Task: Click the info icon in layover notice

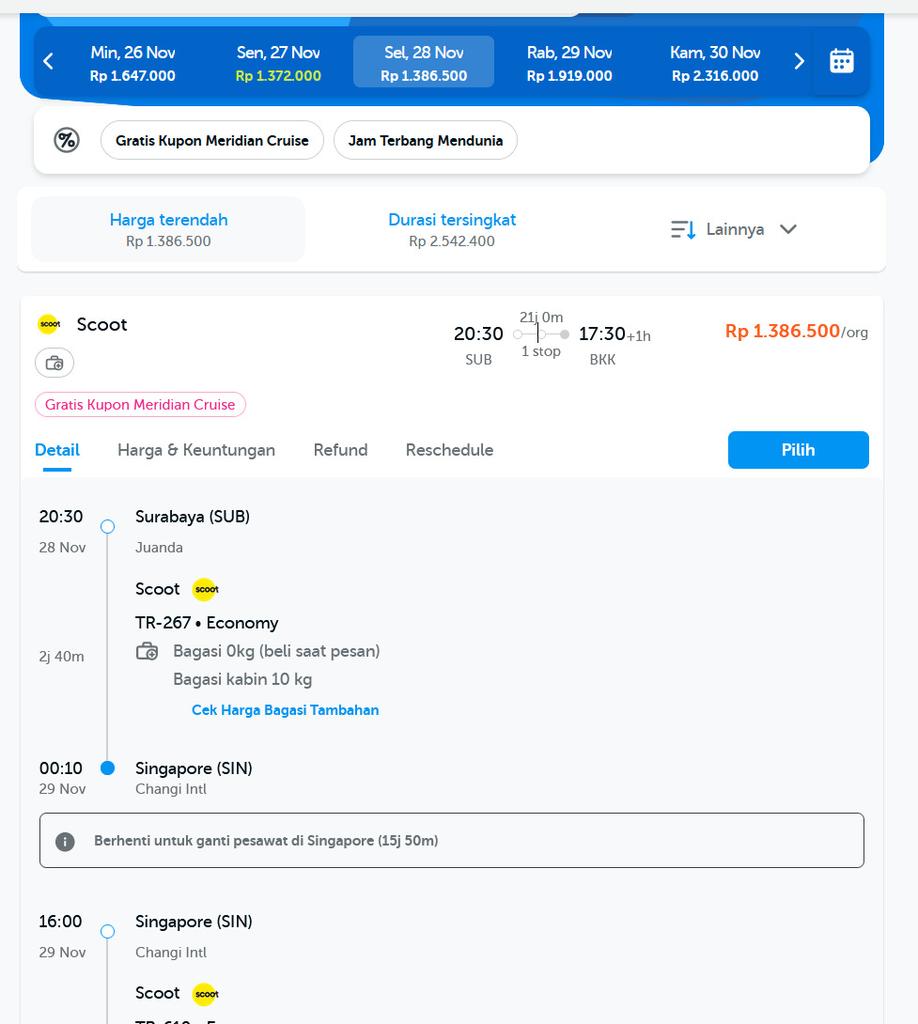Action: point(65,841)
